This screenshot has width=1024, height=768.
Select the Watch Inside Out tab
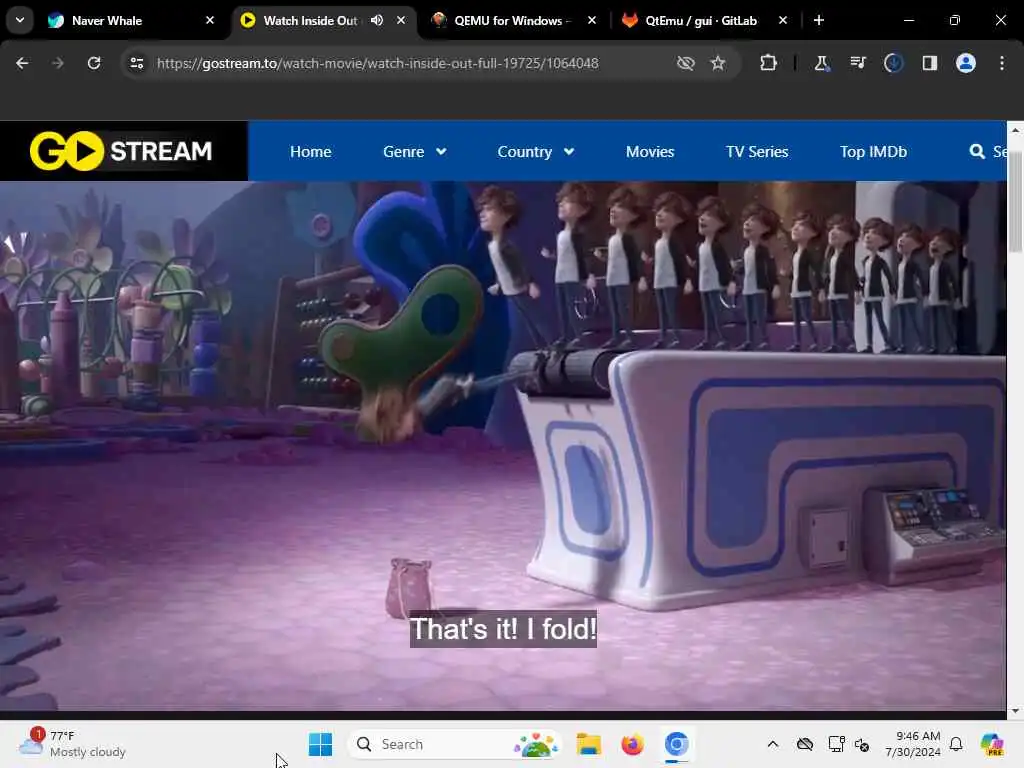tap(323, 21)
